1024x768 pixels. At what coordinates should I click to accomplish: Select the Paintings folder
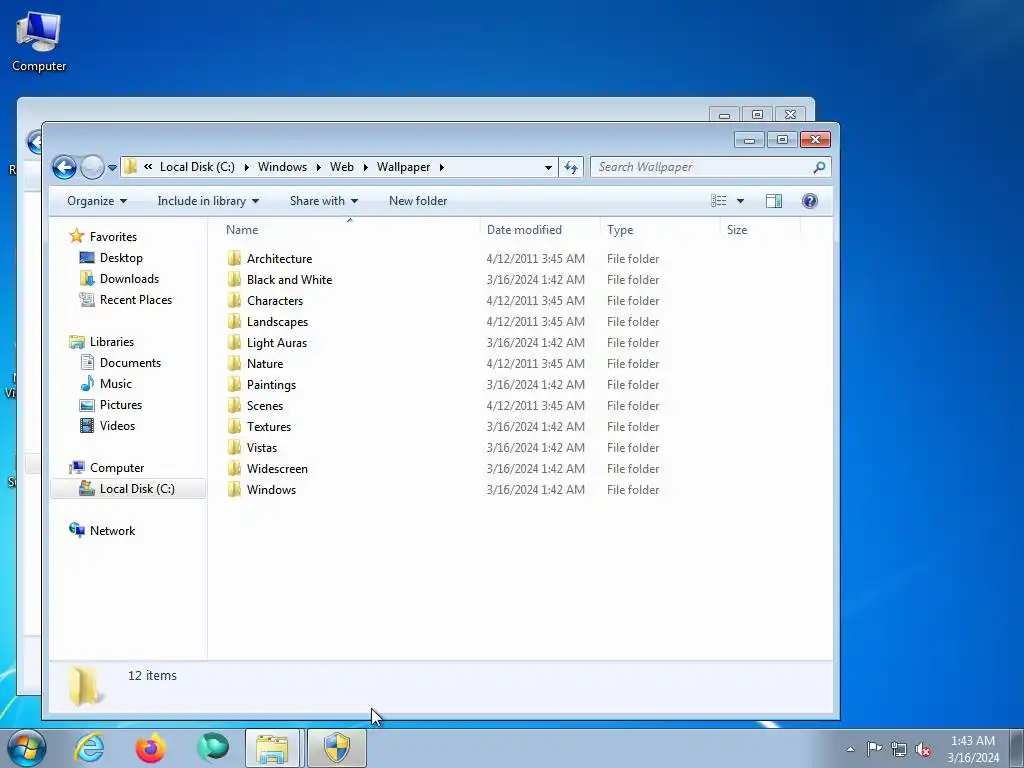click(271, 385)
